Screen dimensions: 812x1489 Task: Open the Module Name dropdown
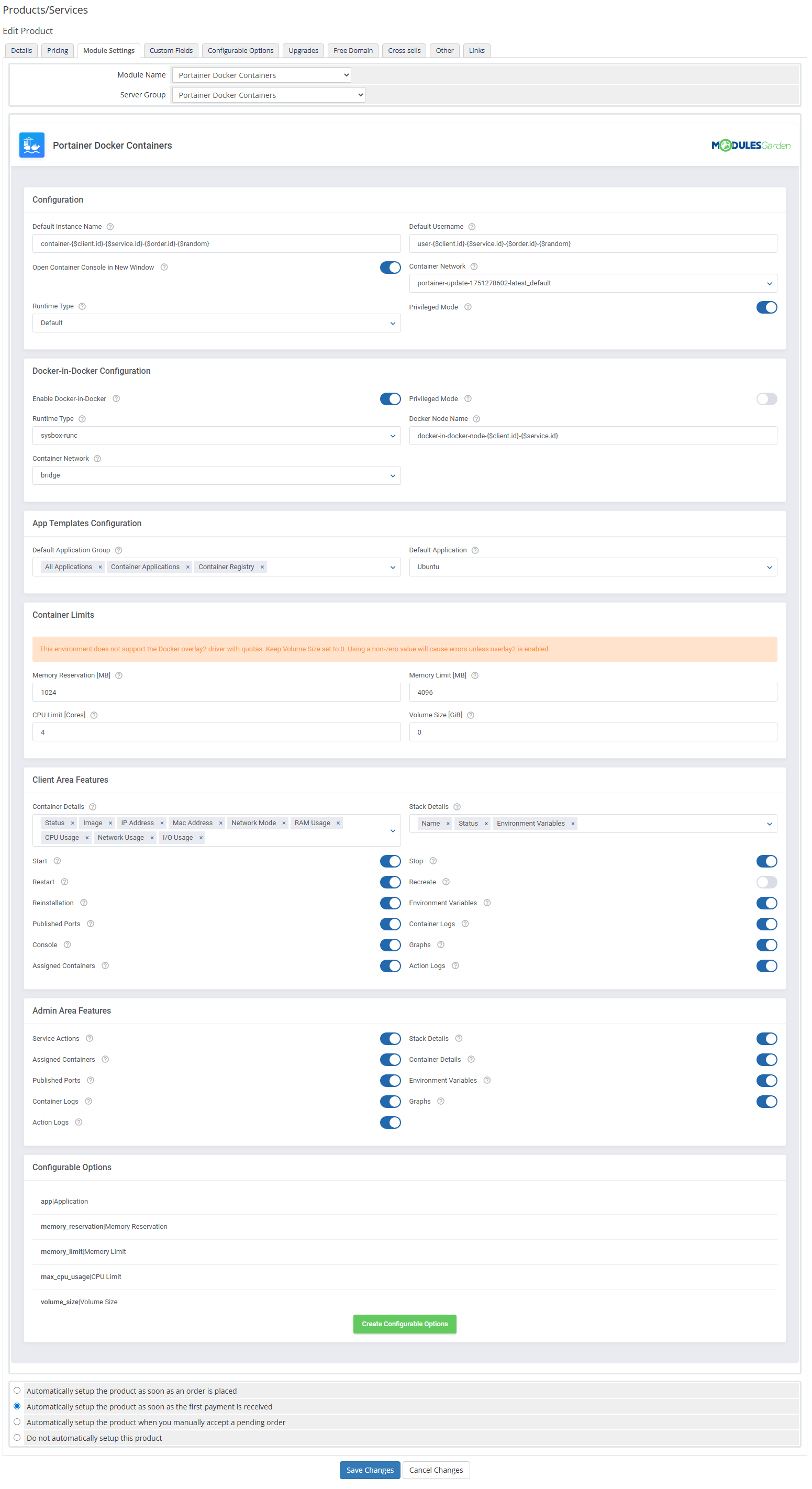261,75
